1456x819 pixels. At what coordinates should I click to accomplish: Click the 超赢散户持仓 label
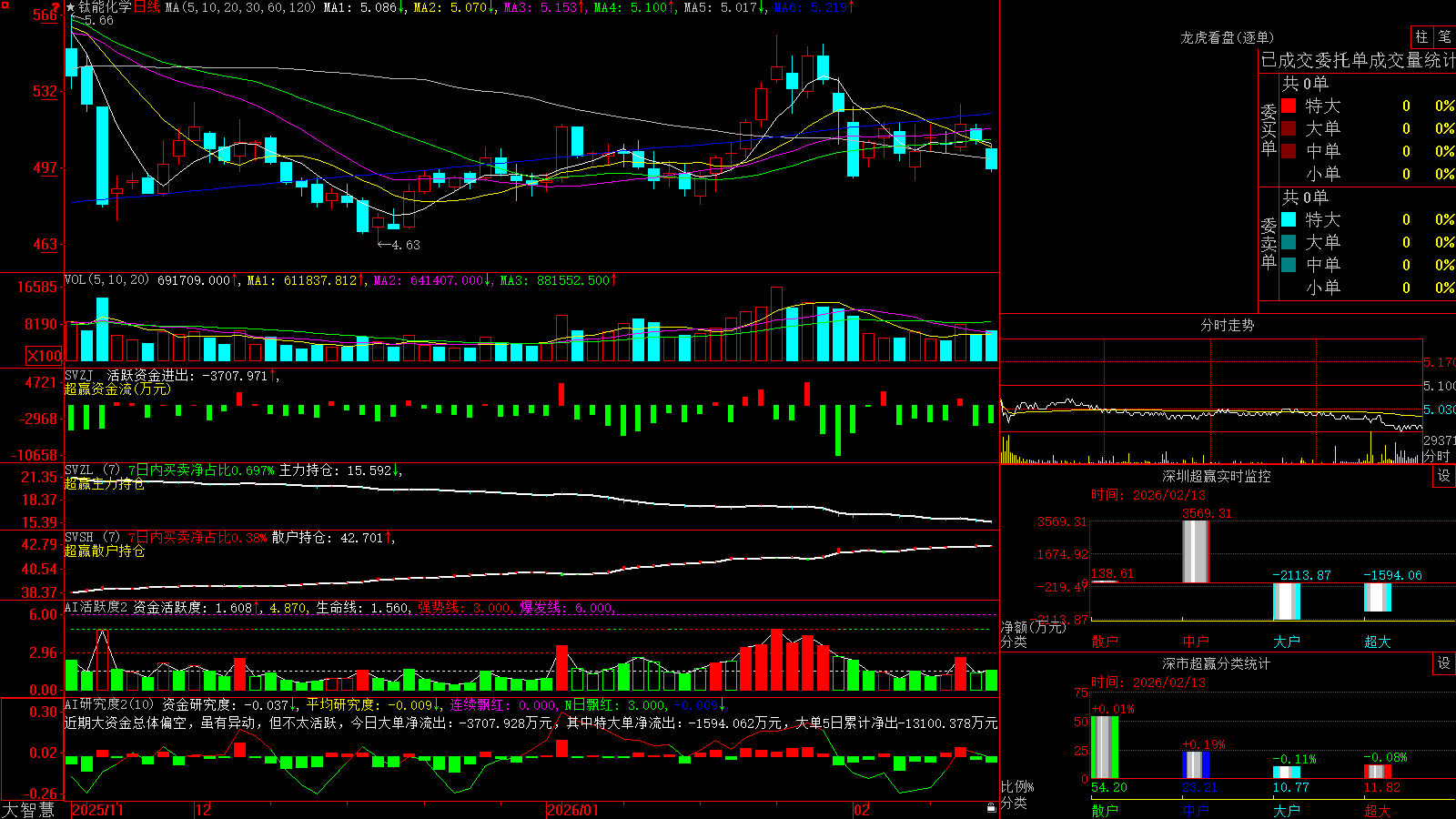click(x=105, y=551)
